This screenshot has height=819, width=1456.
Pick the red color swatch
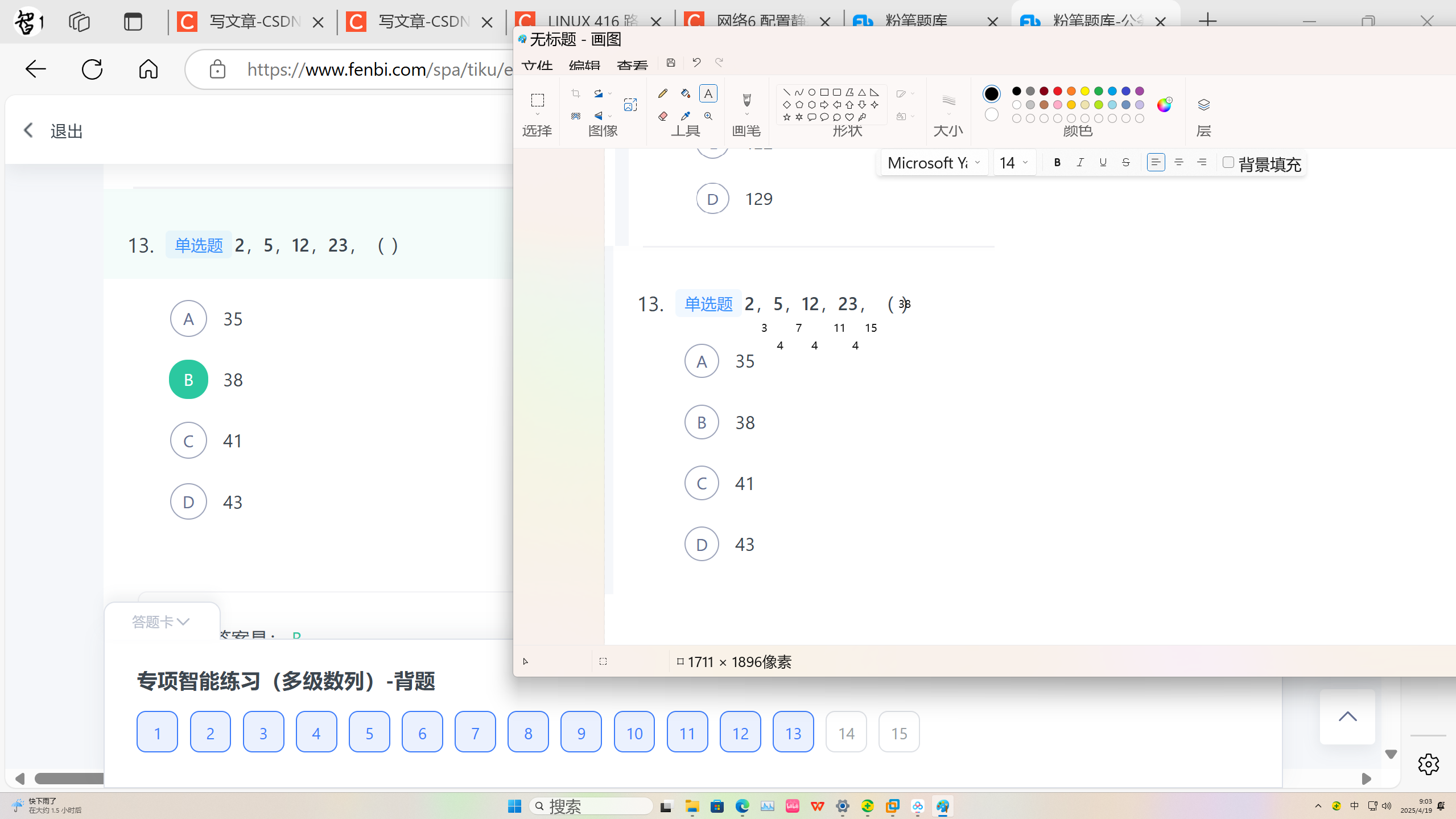[x=1058, y=91]
